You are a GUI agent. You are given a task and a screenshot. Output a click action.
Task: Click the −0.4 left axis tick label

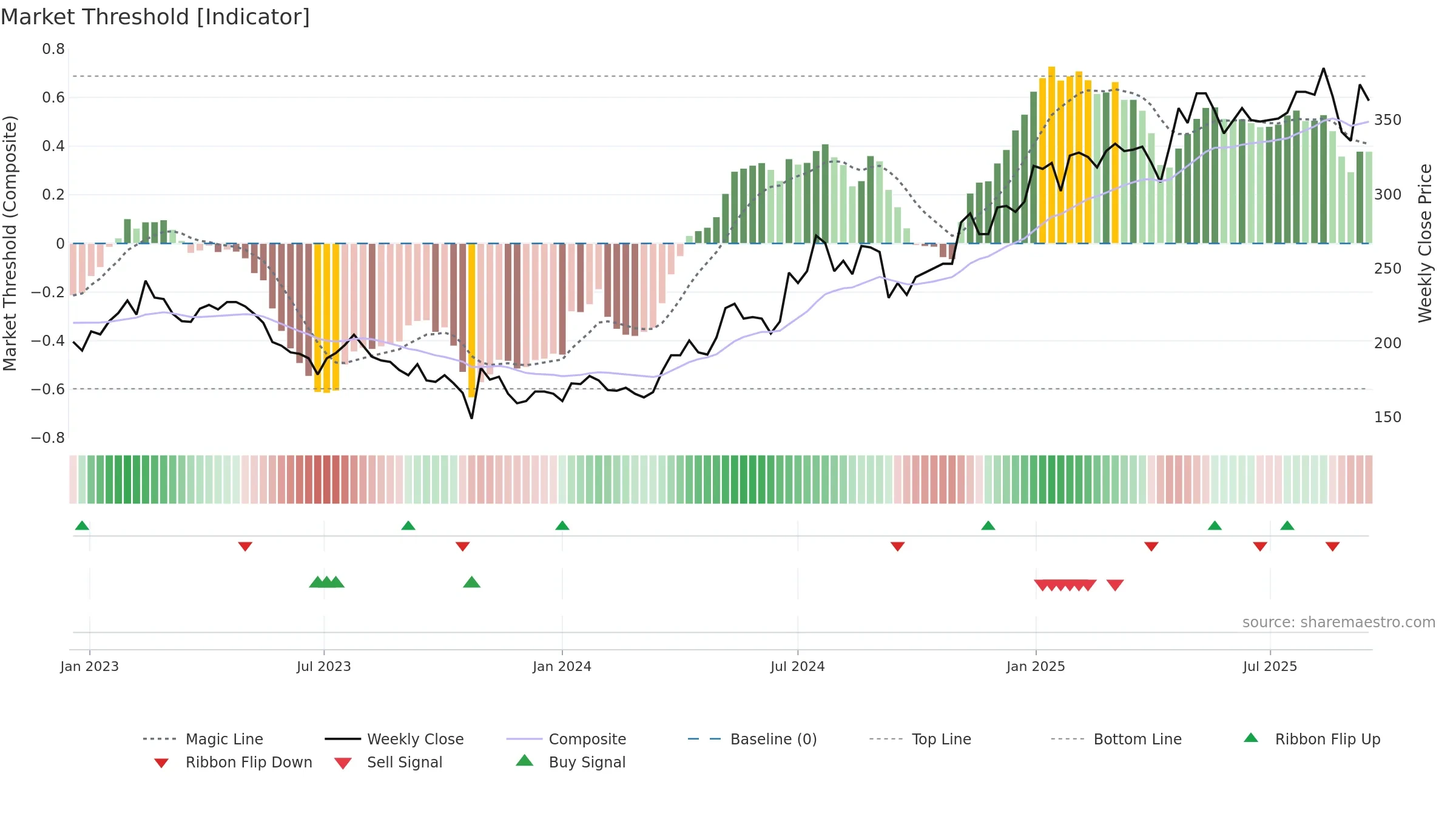point(48,340)
